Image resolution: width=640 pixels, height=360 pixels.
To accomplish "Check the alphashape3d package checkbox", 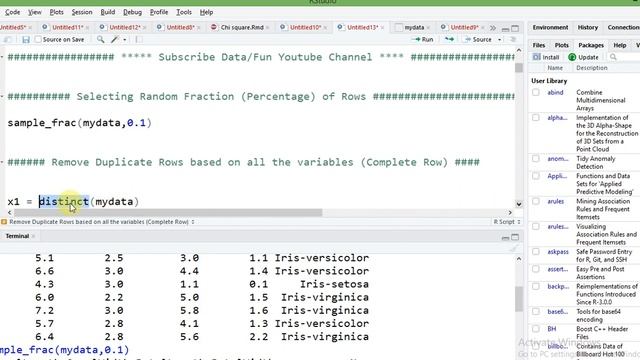I will 536,118.
